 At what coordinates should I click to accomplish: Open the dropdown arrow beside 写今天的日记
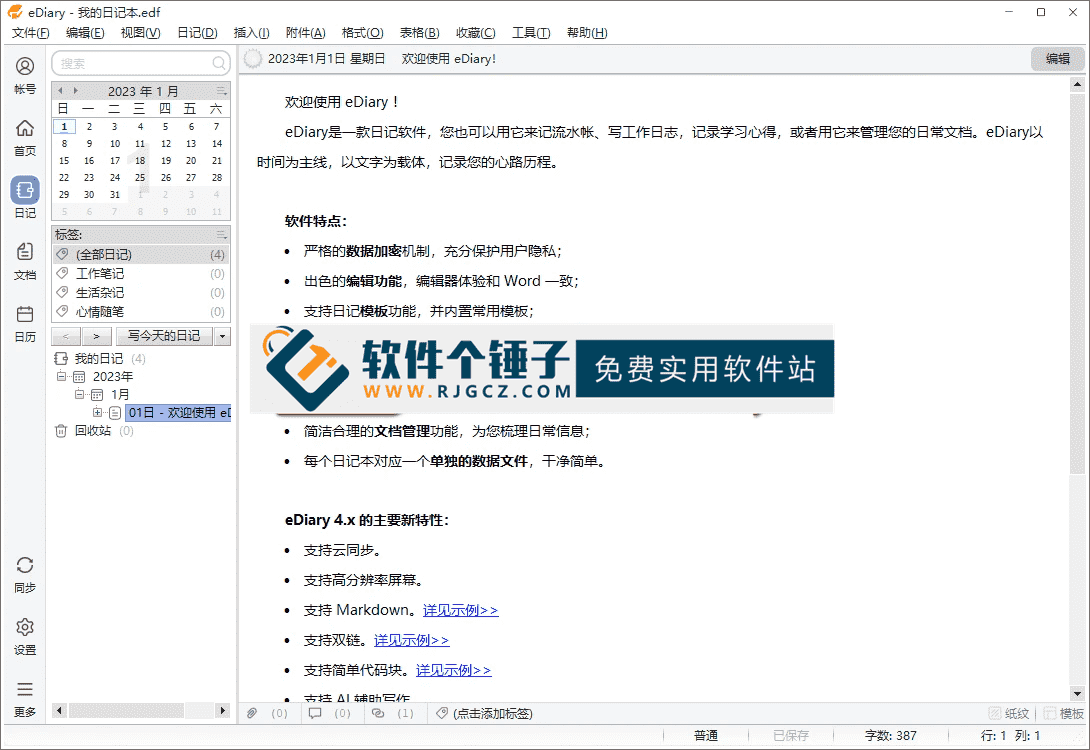coord(224,336)
